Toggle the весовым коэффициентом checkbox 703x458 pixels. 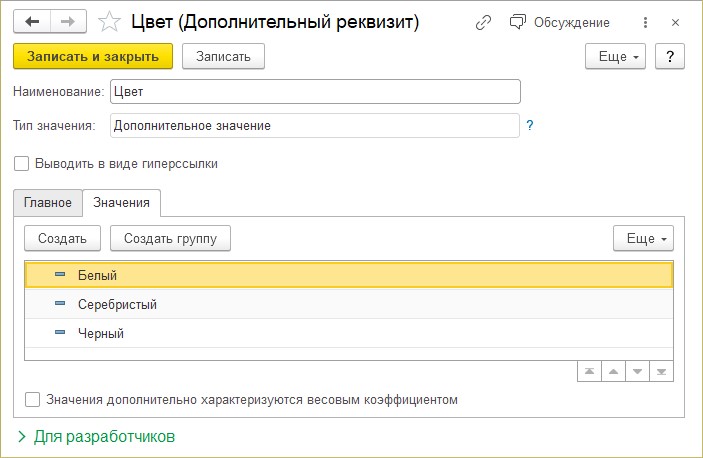pyautogui.click(x=33, y=400)
